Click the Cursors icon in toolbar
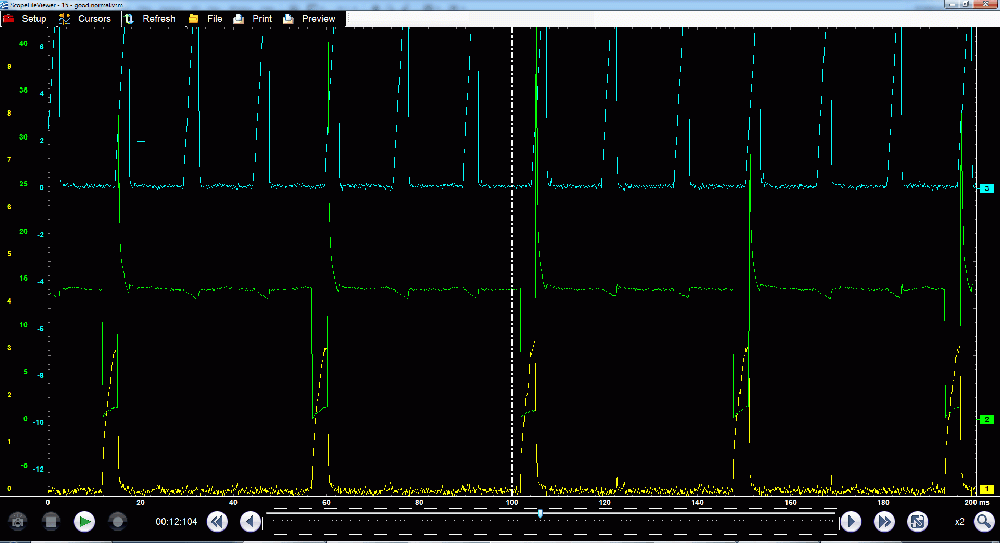 tap(65, 19)
